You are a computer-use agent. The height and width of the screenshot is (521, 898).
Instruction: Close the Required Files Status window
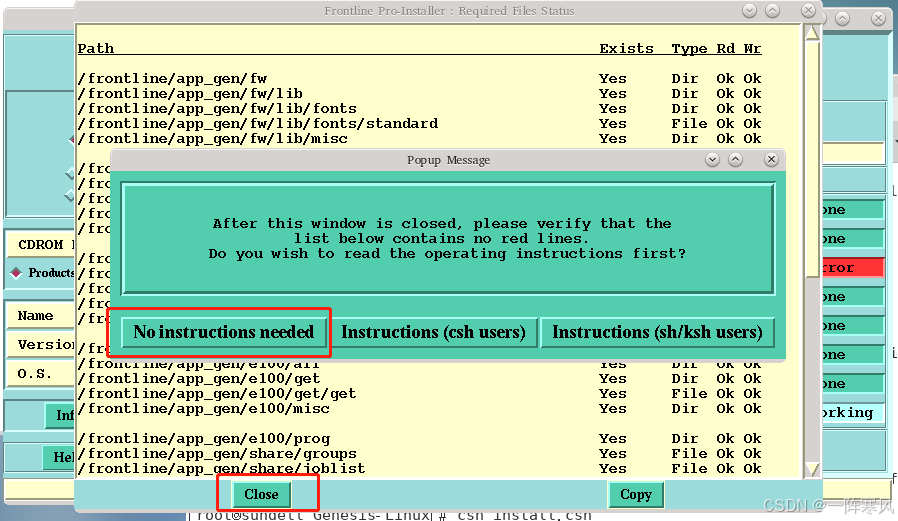808,11
